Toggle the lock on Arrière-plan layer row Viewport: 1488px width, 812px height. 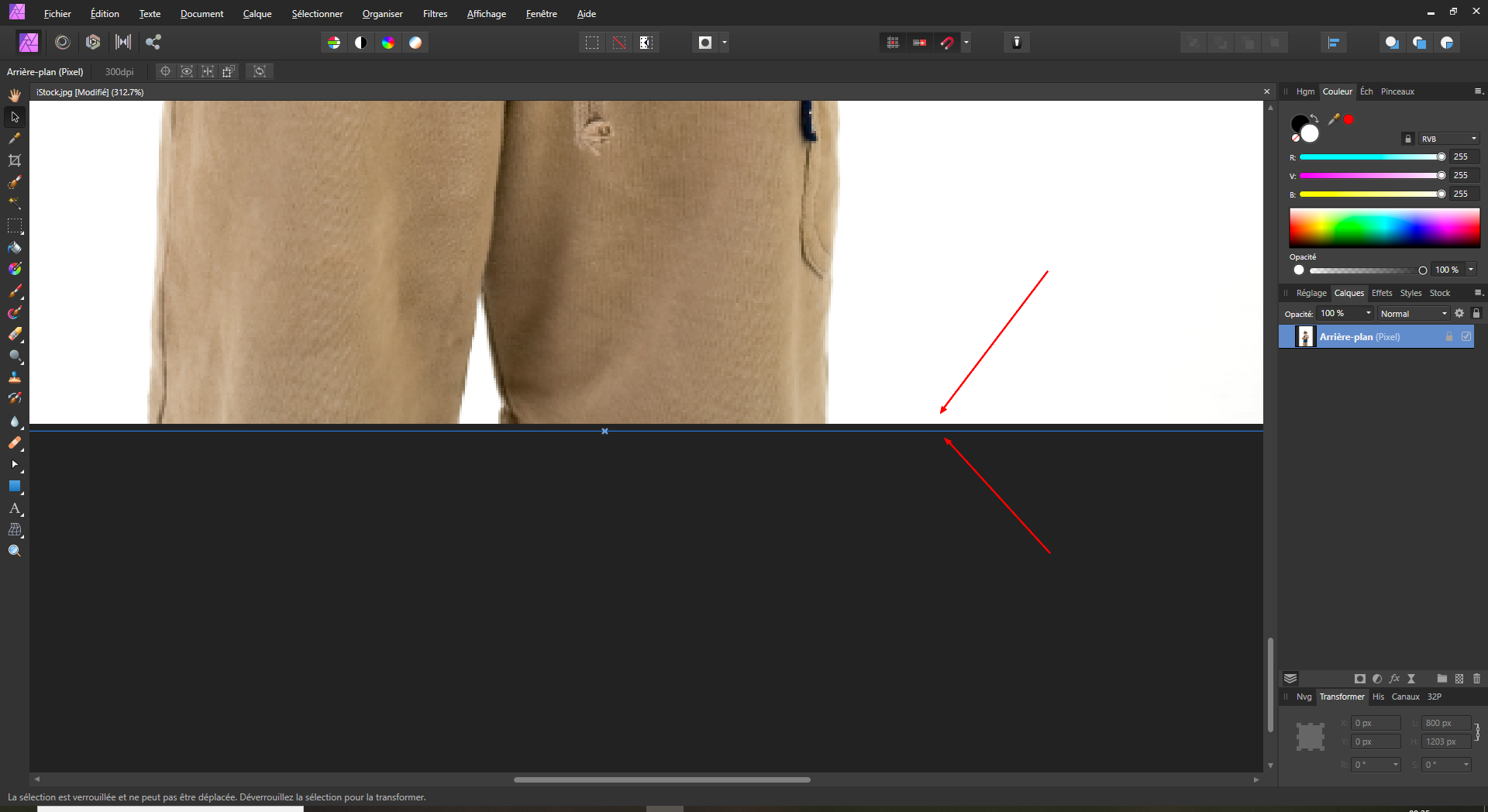pyautogui.click(x=1449, y=337)
